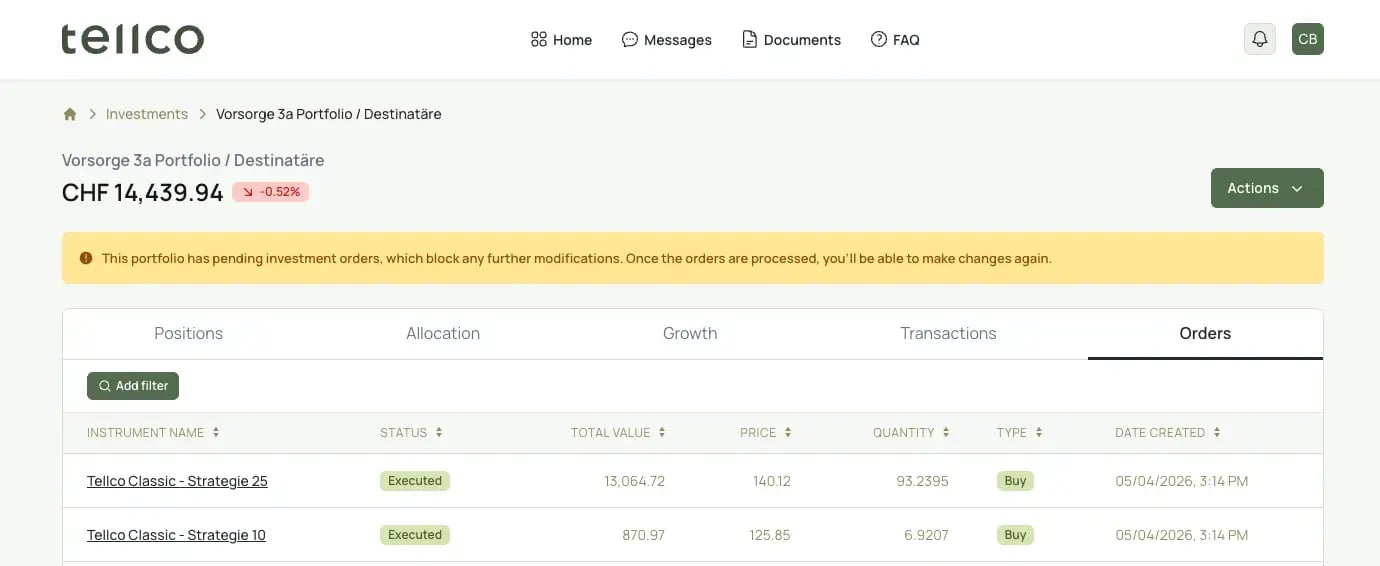This screenshot has width=1380, height=566.
Task: Click the Investments breadcrumb link
Action: coord(147,114)
